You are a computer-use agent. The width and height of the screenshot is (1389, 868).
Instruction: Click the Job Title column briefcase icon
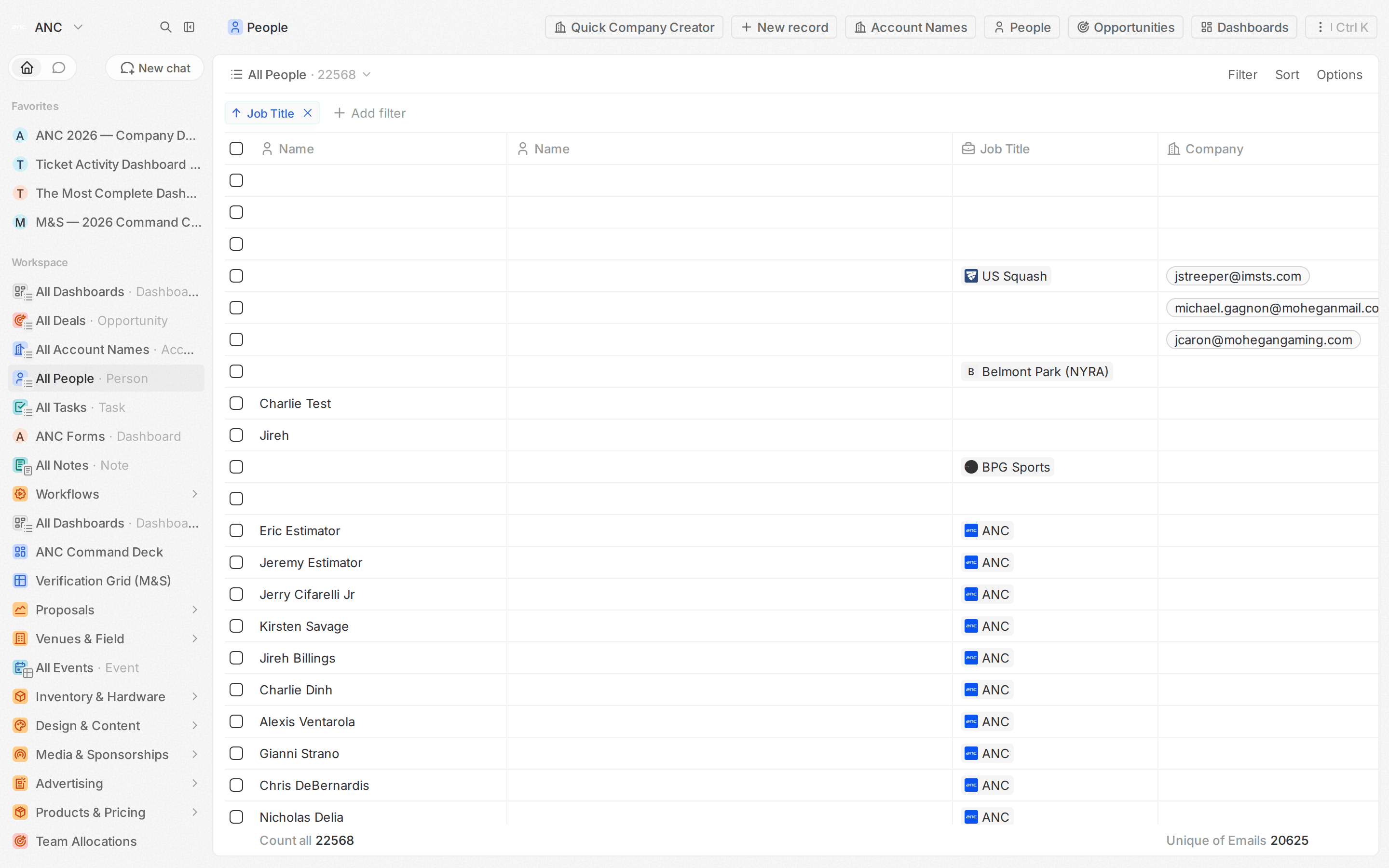point(968,149)
